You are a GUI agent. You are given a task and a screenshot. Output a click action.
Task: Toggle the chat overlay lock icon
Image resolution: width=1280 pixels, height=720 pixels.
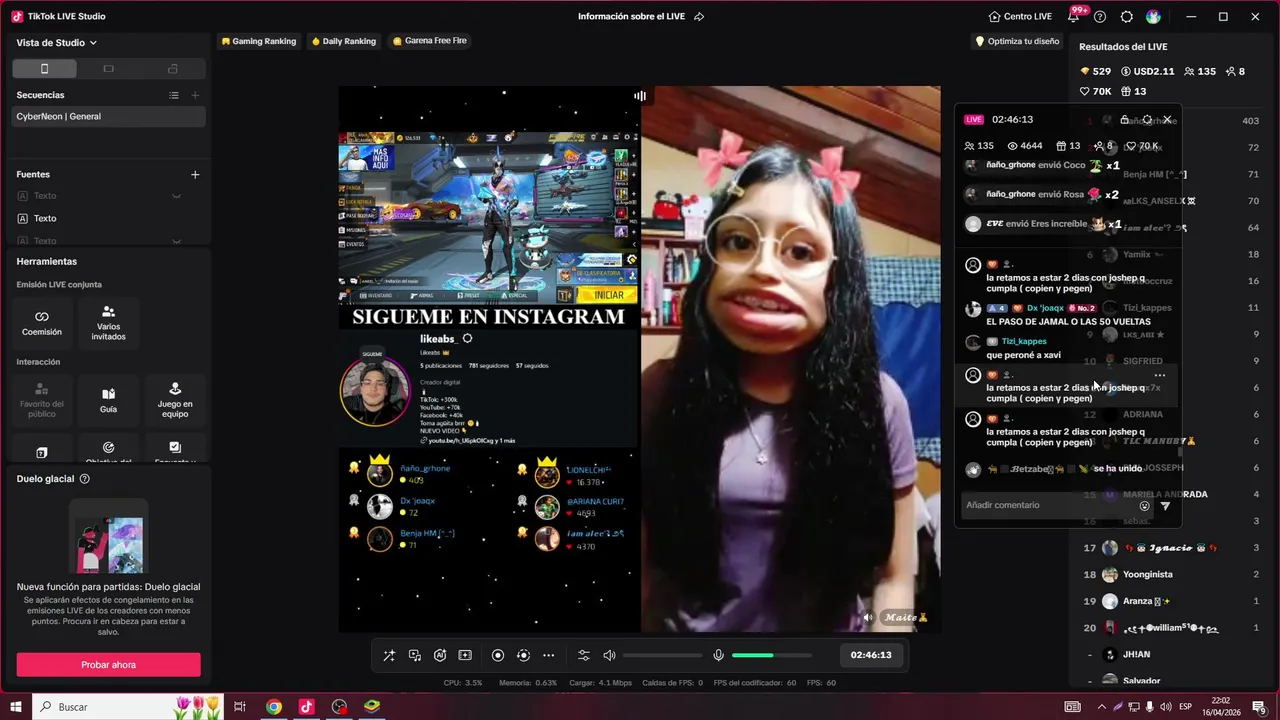tap(1124, 119)
